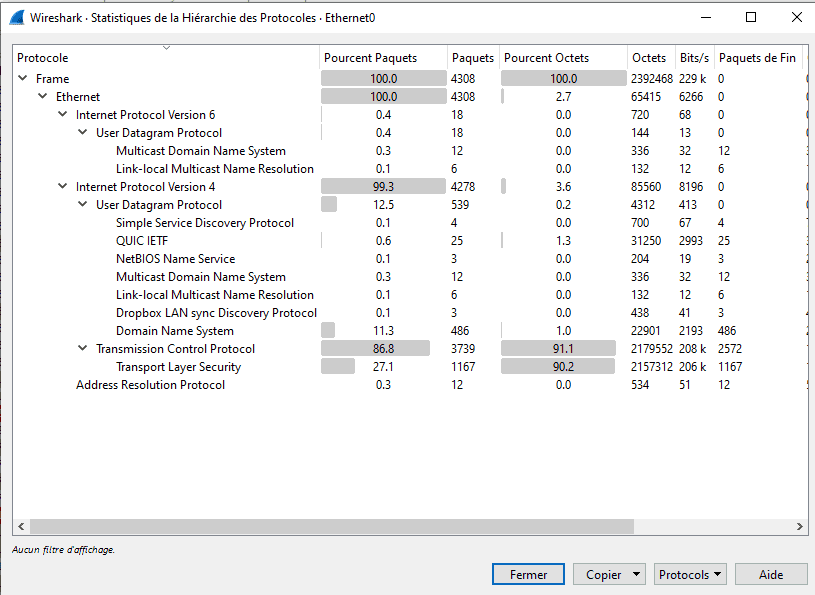Minimize the Wireshark statistics window
Image resolution: width=815 pixels, height=595 pixels.
(705, 17)
